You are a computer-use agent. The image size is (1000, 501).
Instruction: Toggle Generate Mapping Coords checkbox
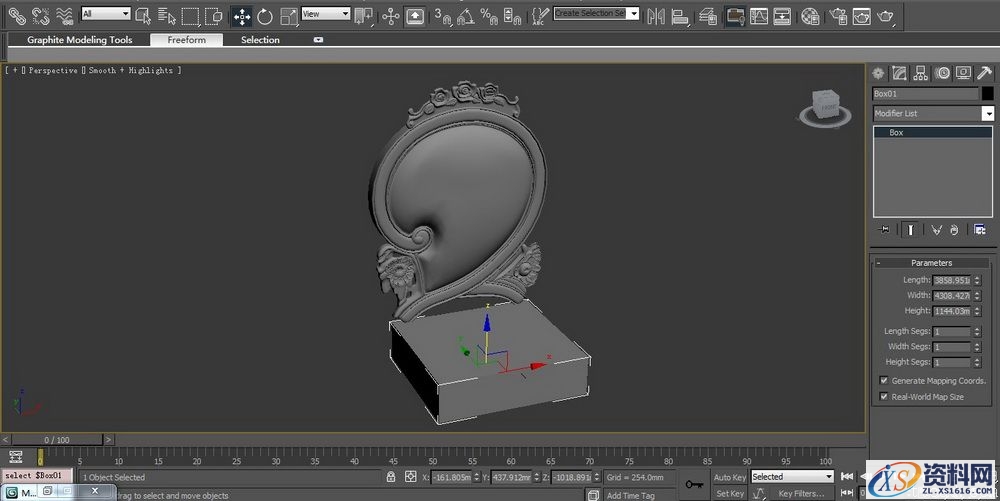tap(884, 381)
